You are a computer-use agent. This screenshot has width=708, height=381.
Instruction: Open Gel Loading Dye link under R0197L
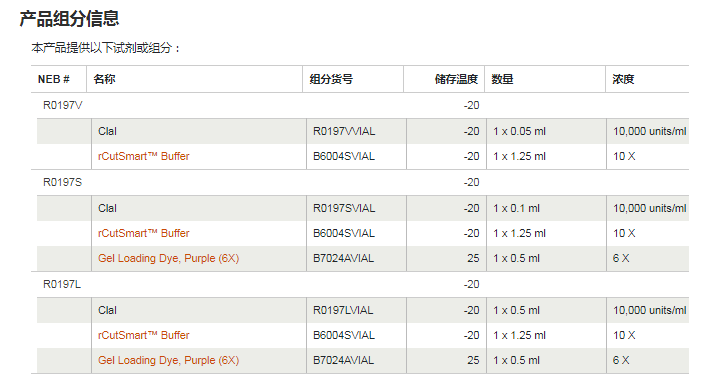(168, 361)
